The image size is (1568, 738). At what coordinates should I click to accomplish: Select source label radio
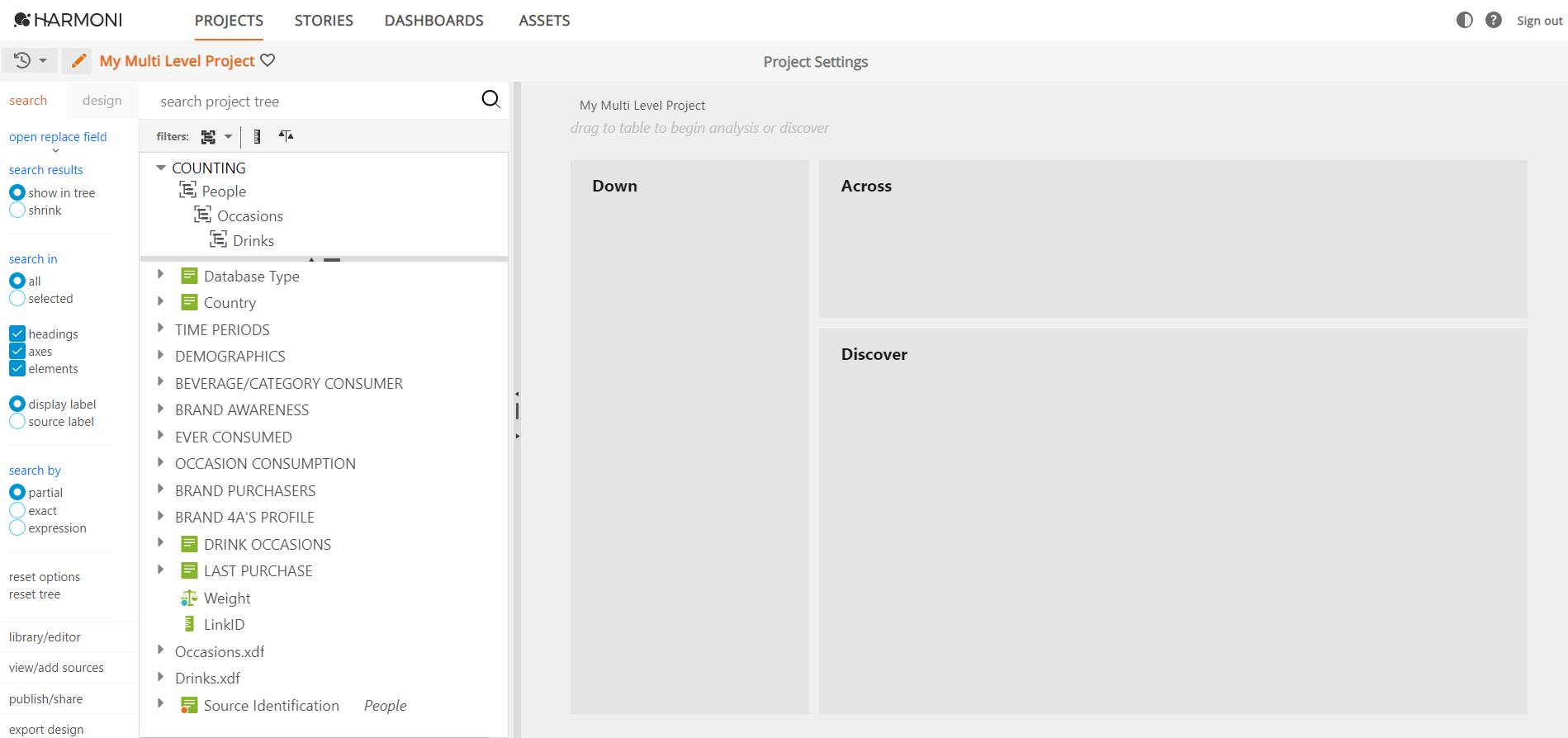tap(17, 421)
